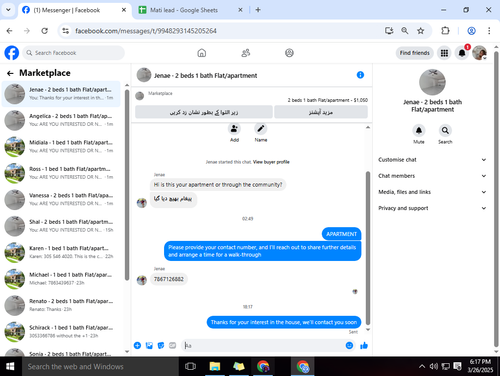Click View buyer profile link
The image size is (500, 376).
click(271, 162)
